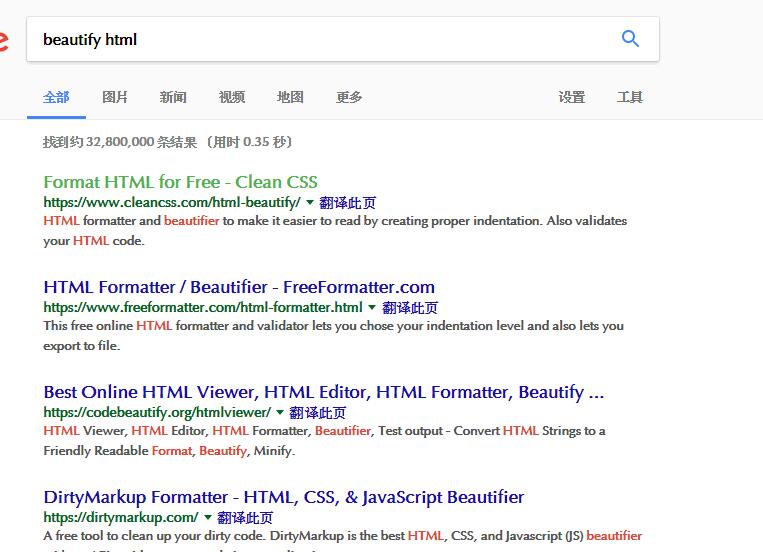Click 翻译此页 for the freeformatter.com result
763x552 pixels.
[410, 308]
